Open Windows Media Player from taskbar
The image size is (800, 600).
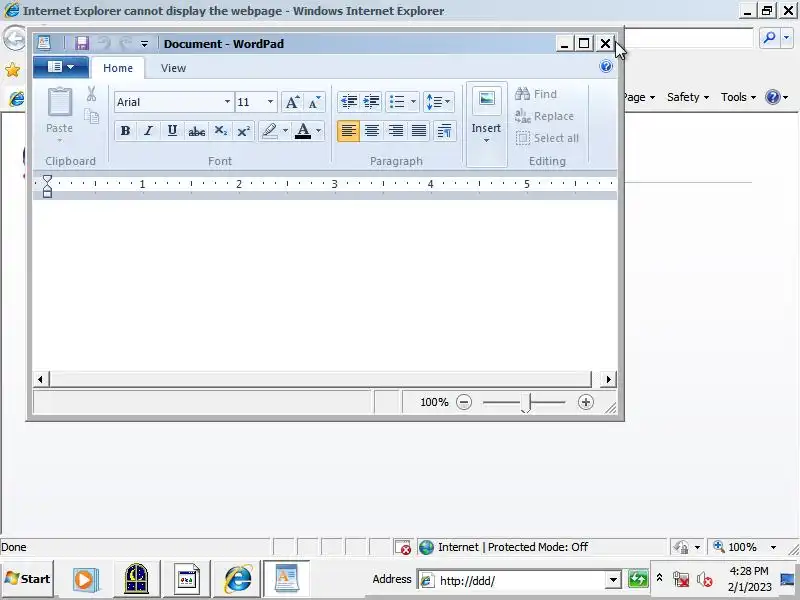click(x=85, y=579)
